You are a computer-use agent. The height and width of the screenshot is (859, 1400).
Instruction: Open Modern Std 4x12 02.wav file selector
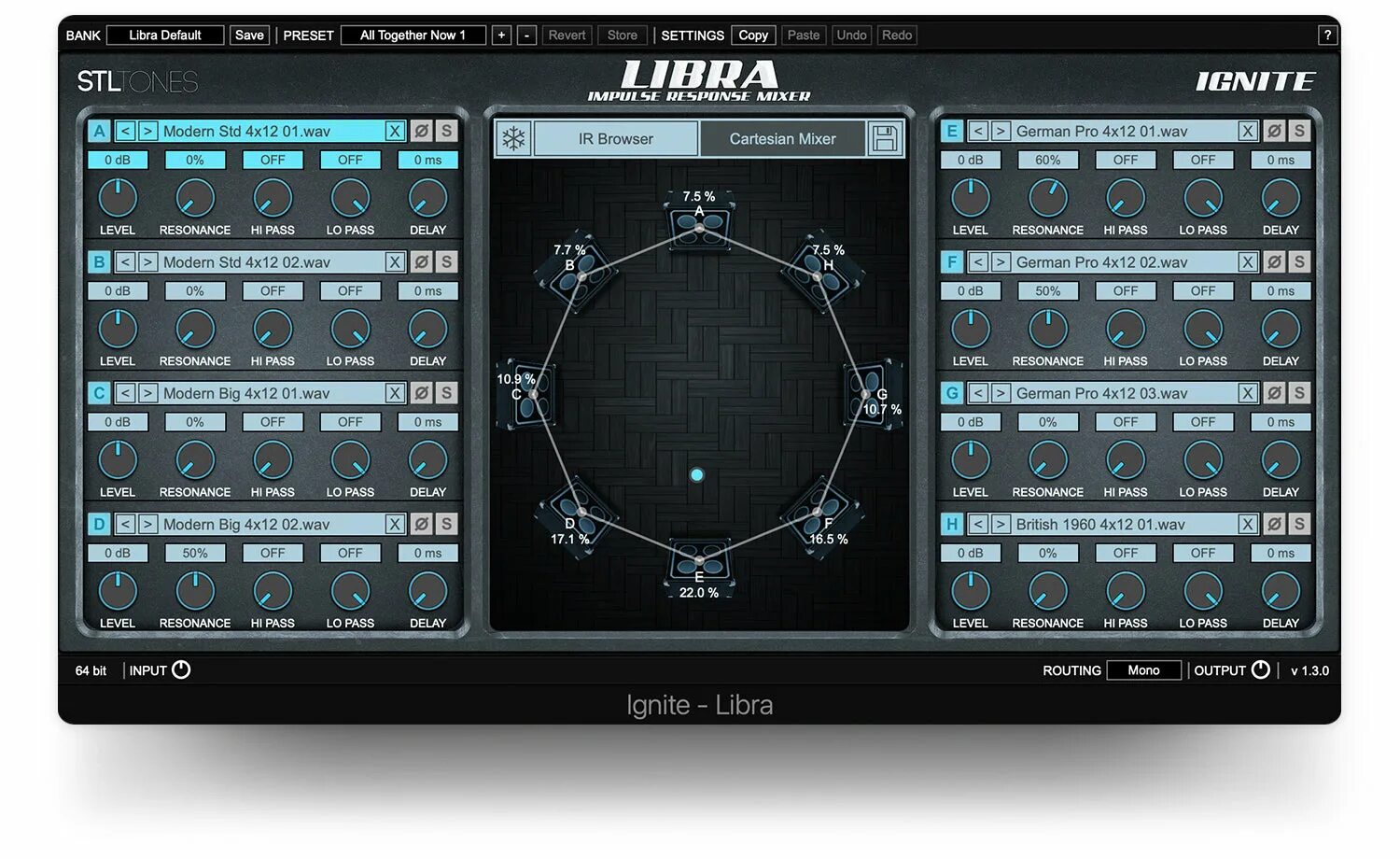(x=272, y=262)
